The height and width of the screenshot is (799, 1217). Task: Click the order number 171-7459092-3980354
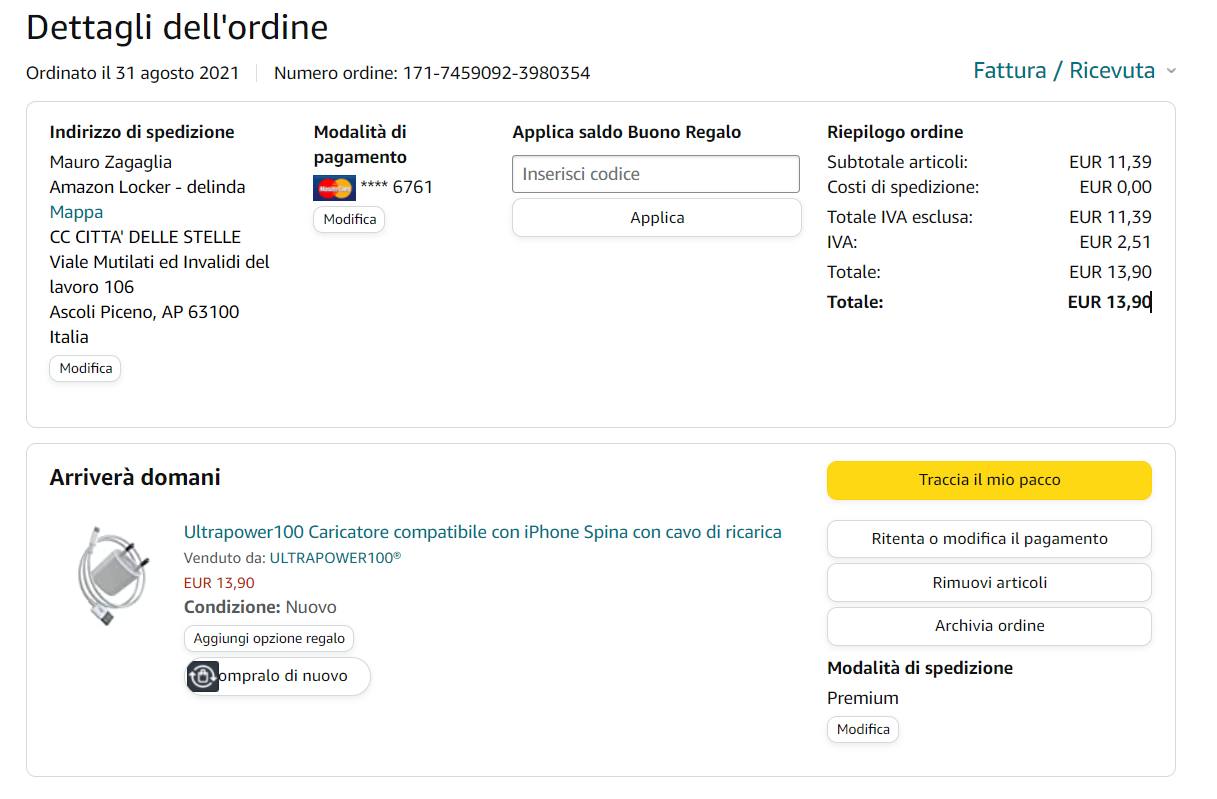point(496,73)
